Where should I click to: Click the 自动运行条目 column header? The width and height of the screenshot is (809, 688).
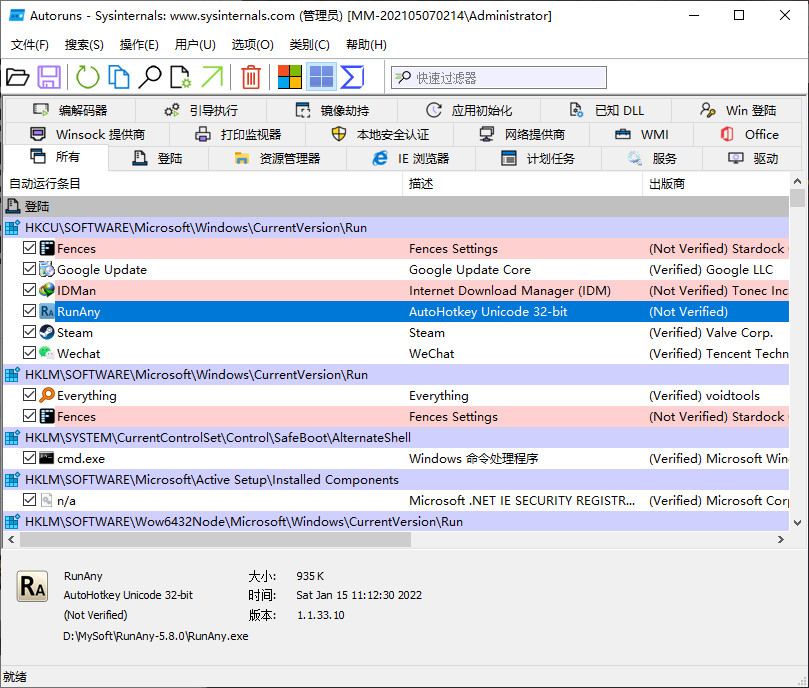(x=45, y=184)
